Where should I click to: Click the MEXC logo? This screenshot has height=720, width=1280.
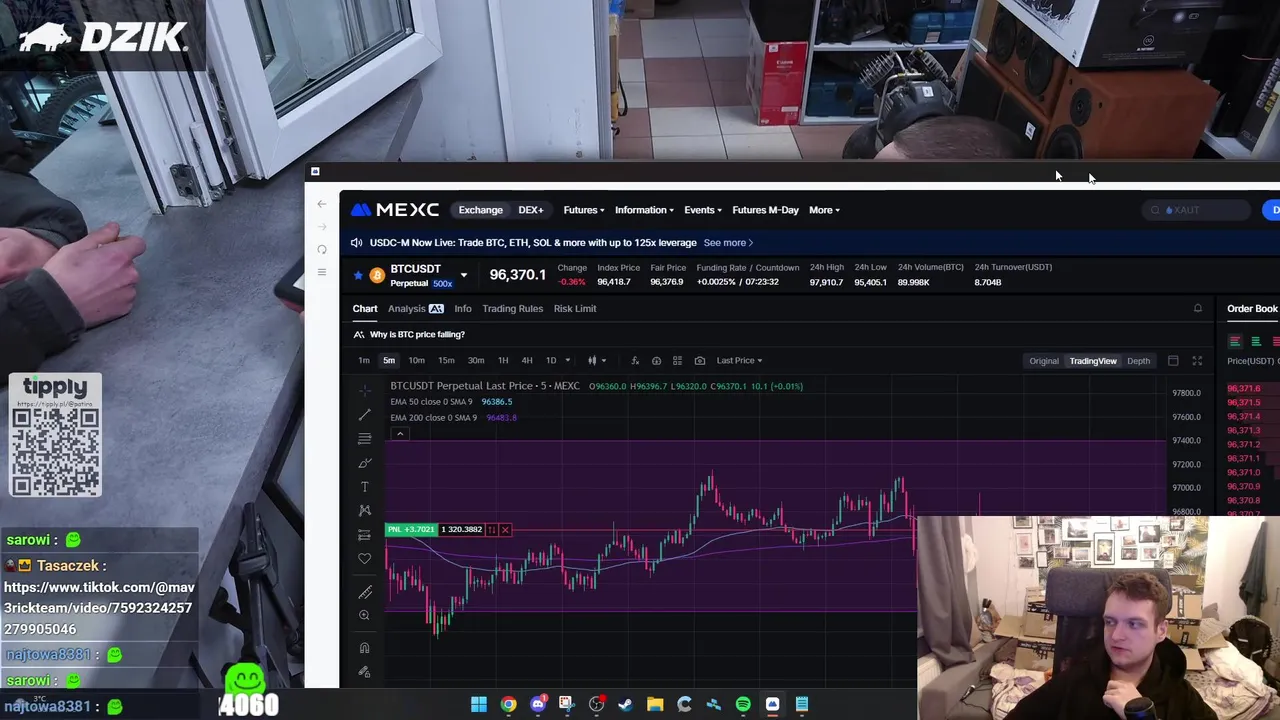[x=394, y=210]
